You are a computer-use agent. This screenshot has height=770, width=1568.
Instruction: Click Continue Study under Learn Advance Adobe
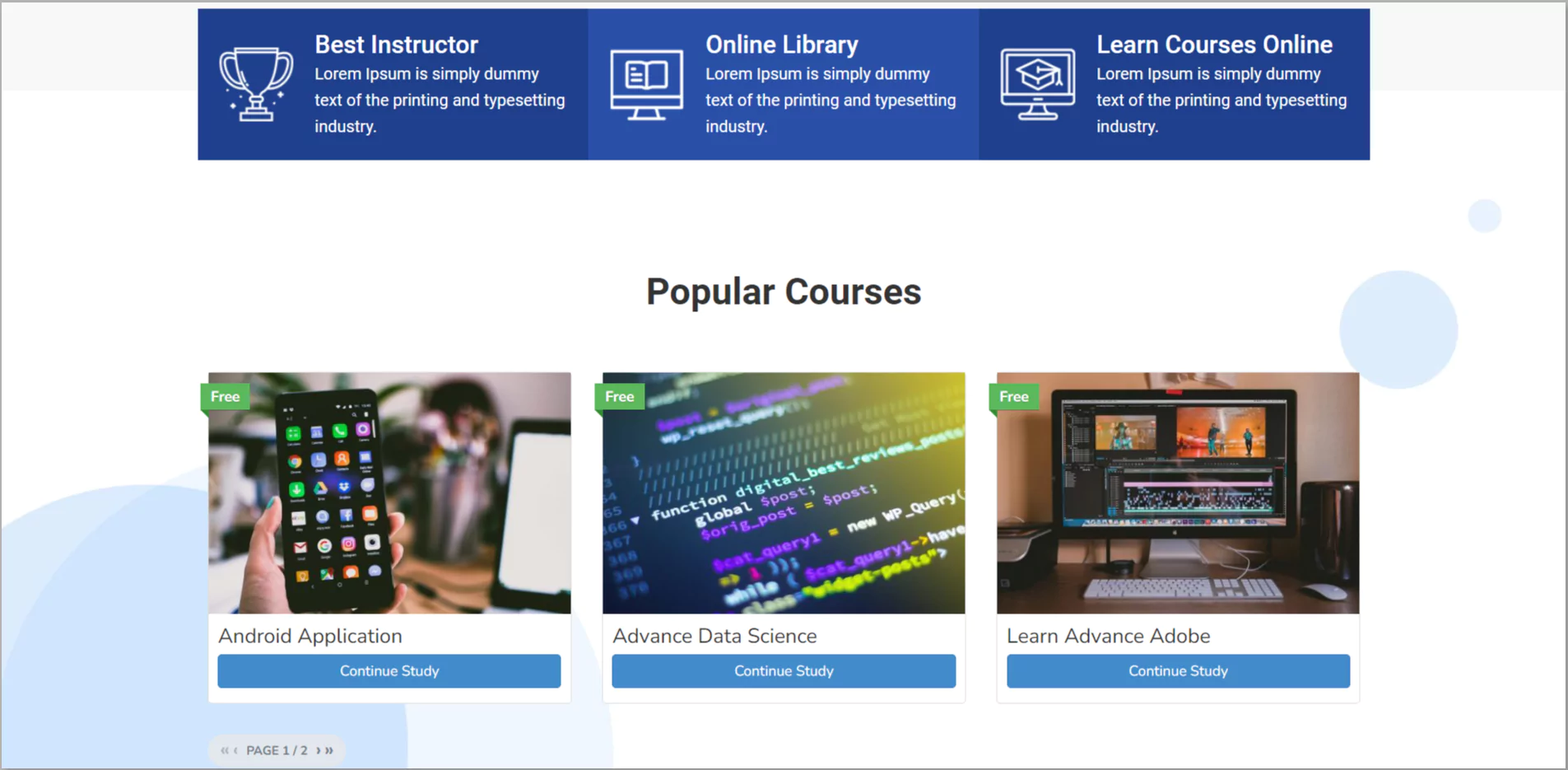[x=1178, y=671]
